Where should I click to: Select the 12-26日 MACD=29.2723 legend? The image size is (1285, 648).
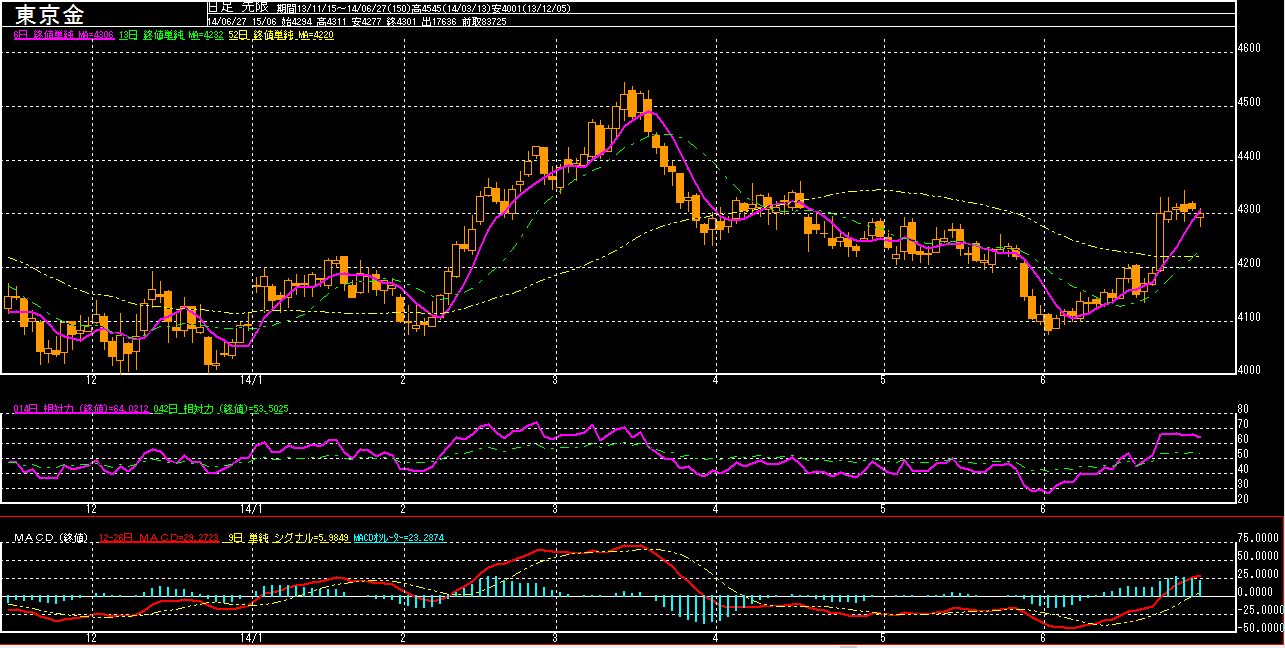(159, 538)
